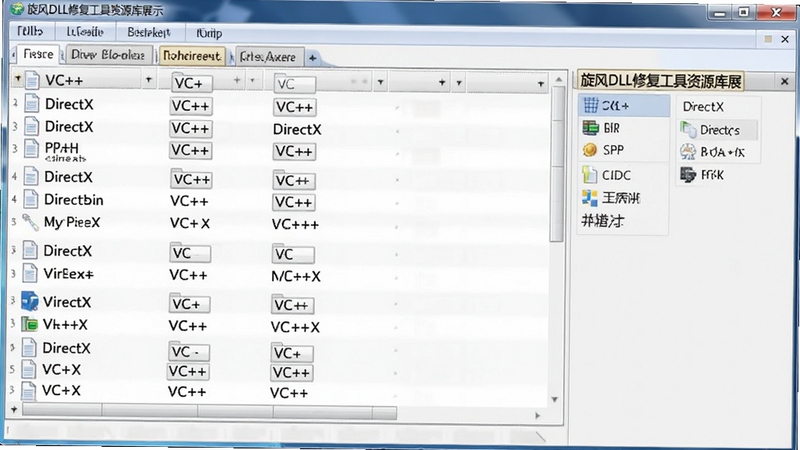This screenshot has height=450, width=800.
Task: Close the menu bar document with X
Action: tap(785, 39)
